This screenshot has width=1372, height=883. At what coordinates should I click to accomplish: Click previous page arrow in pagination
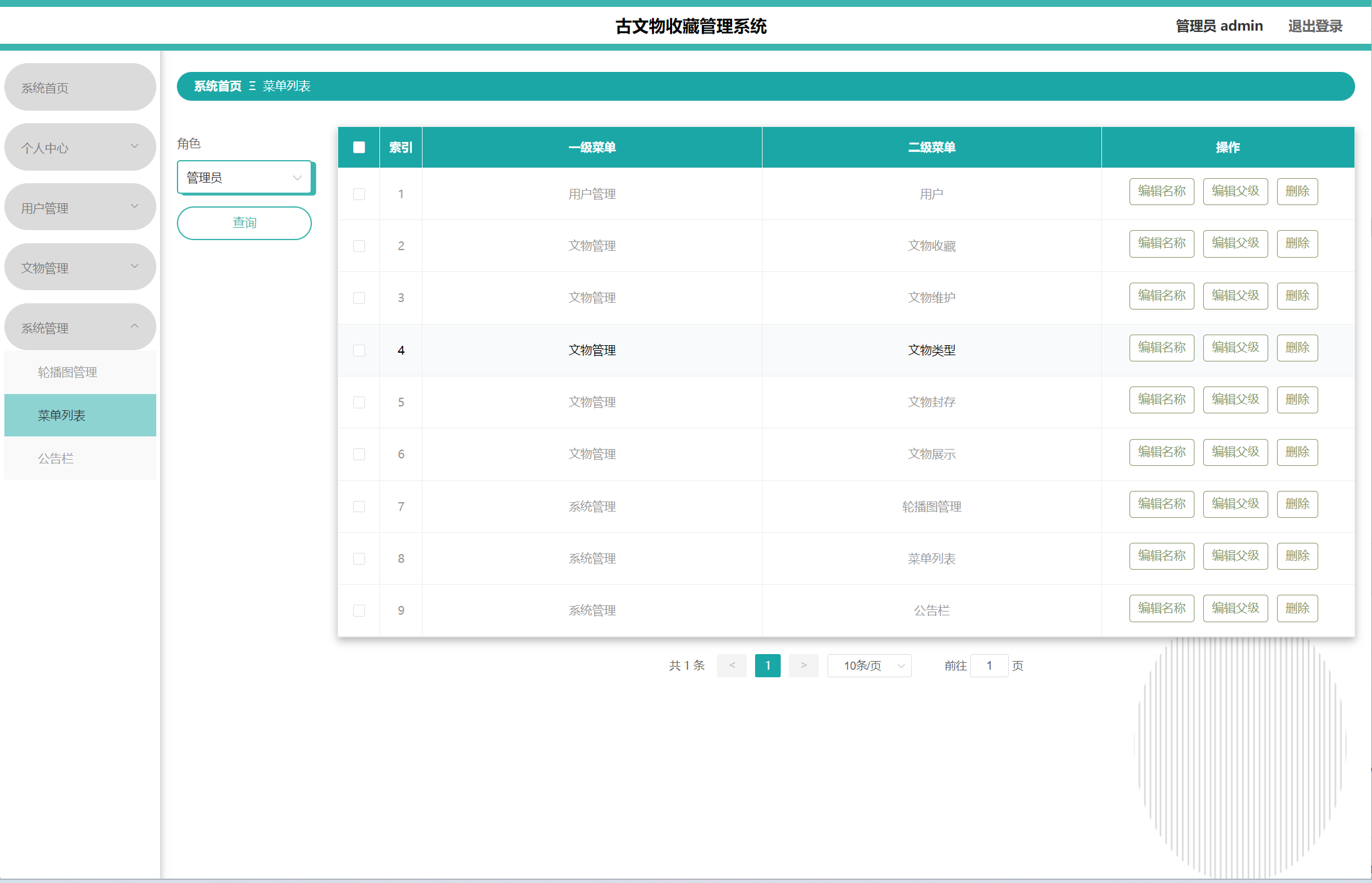click(x=731, y=666)
